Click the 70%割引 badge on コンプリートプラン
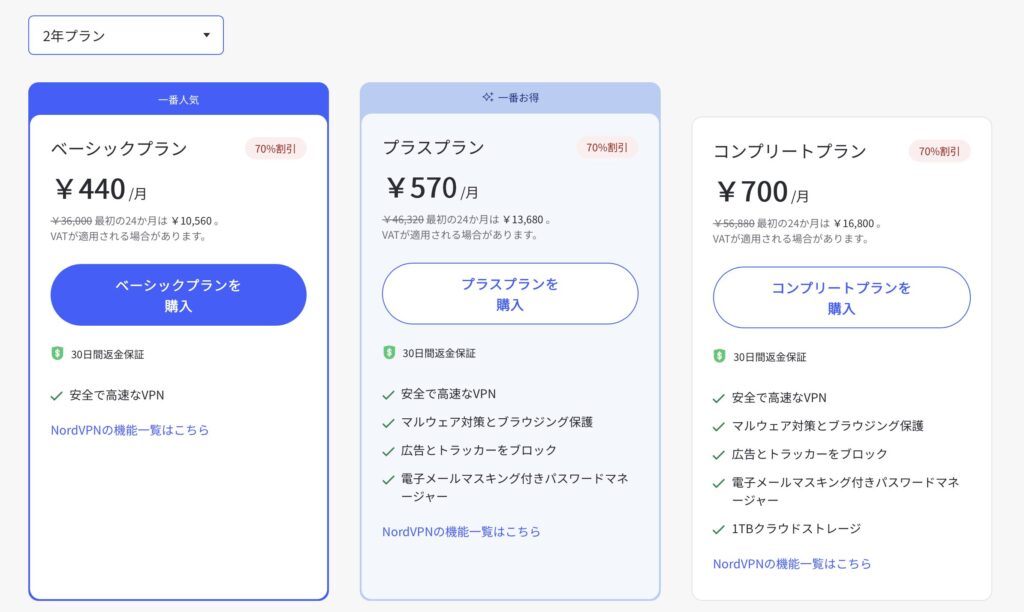Image resolution: width=1024 pixels, height=612 pixels. coord(939,152)
